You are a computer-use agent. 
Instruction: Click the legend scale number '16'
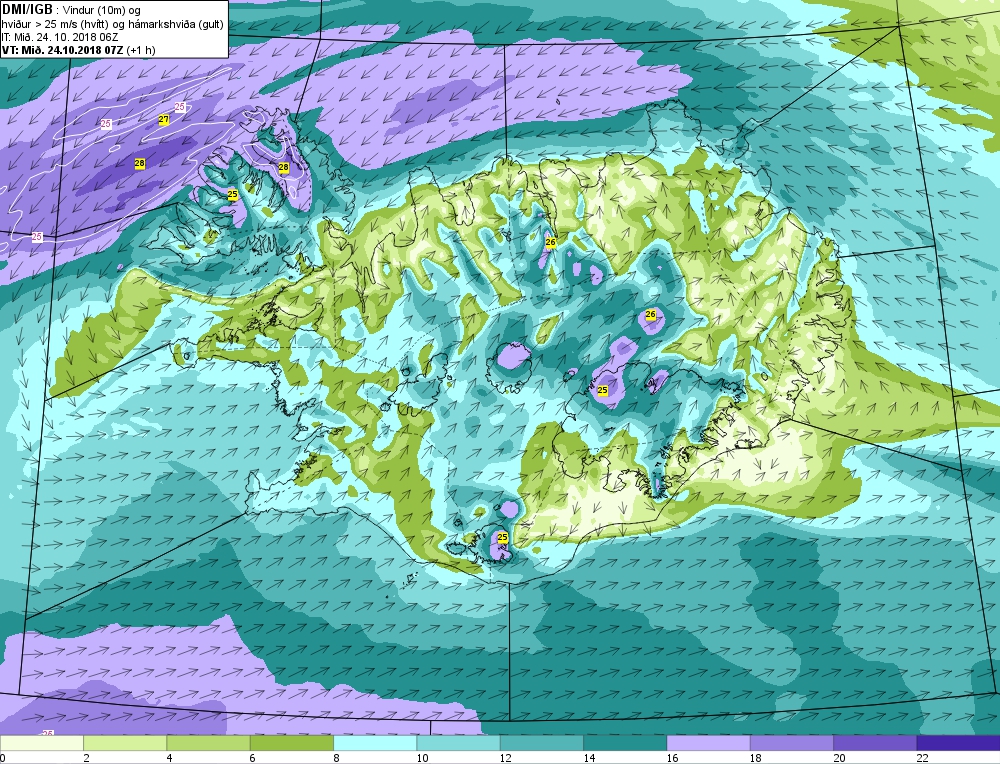(x=672, y=758)
